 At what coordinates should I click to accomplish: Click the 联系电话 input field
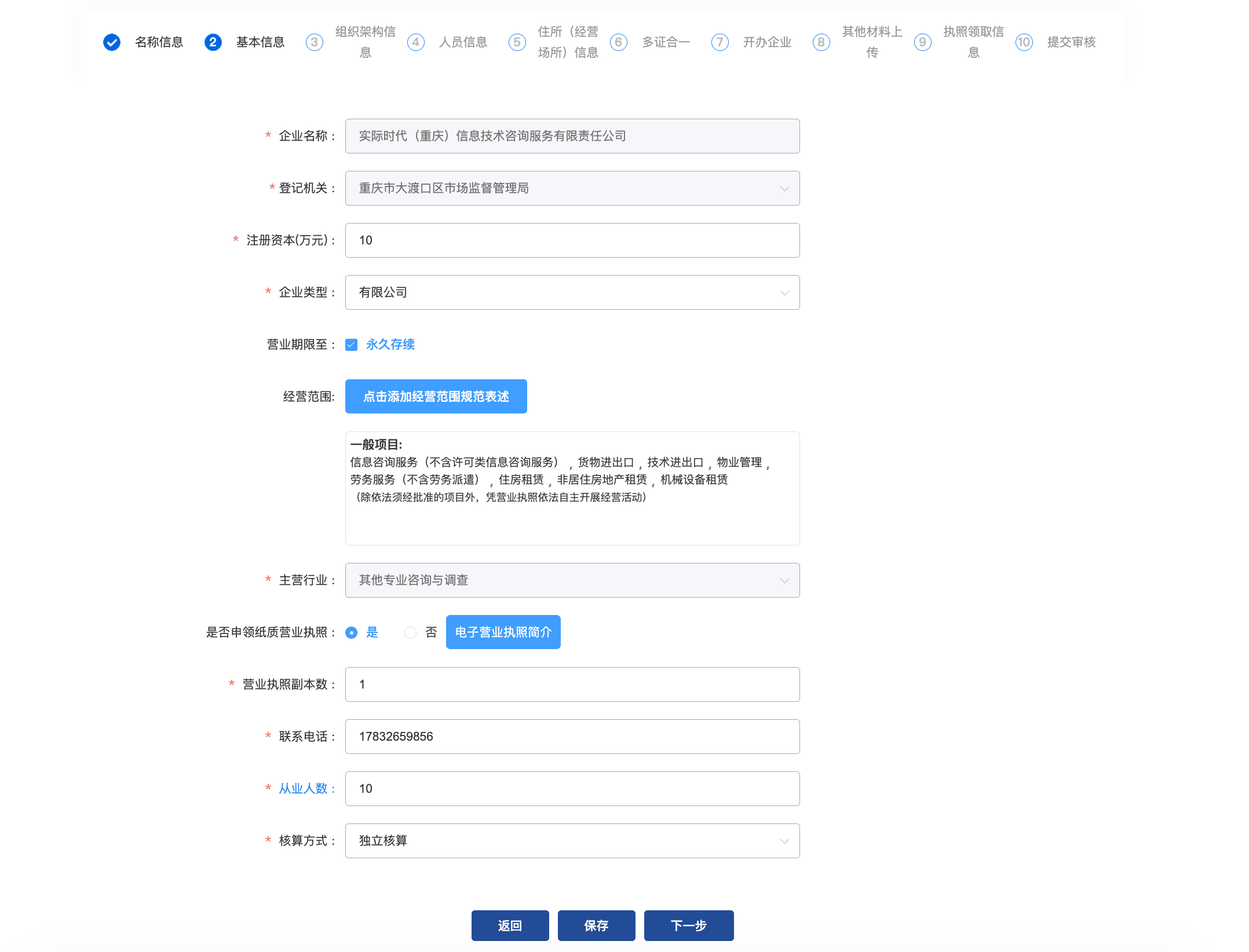(572, 737)
